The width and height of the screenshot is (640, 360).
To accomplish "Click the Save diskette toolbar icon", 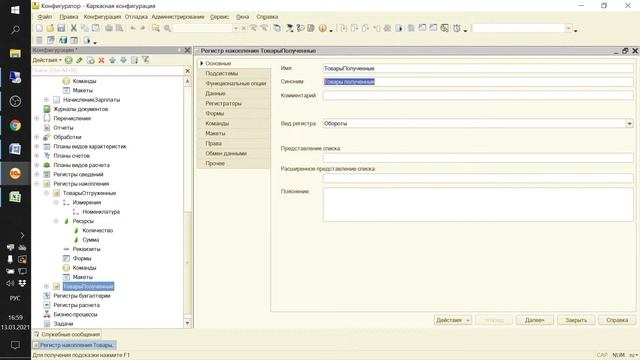I will [61, 28].
